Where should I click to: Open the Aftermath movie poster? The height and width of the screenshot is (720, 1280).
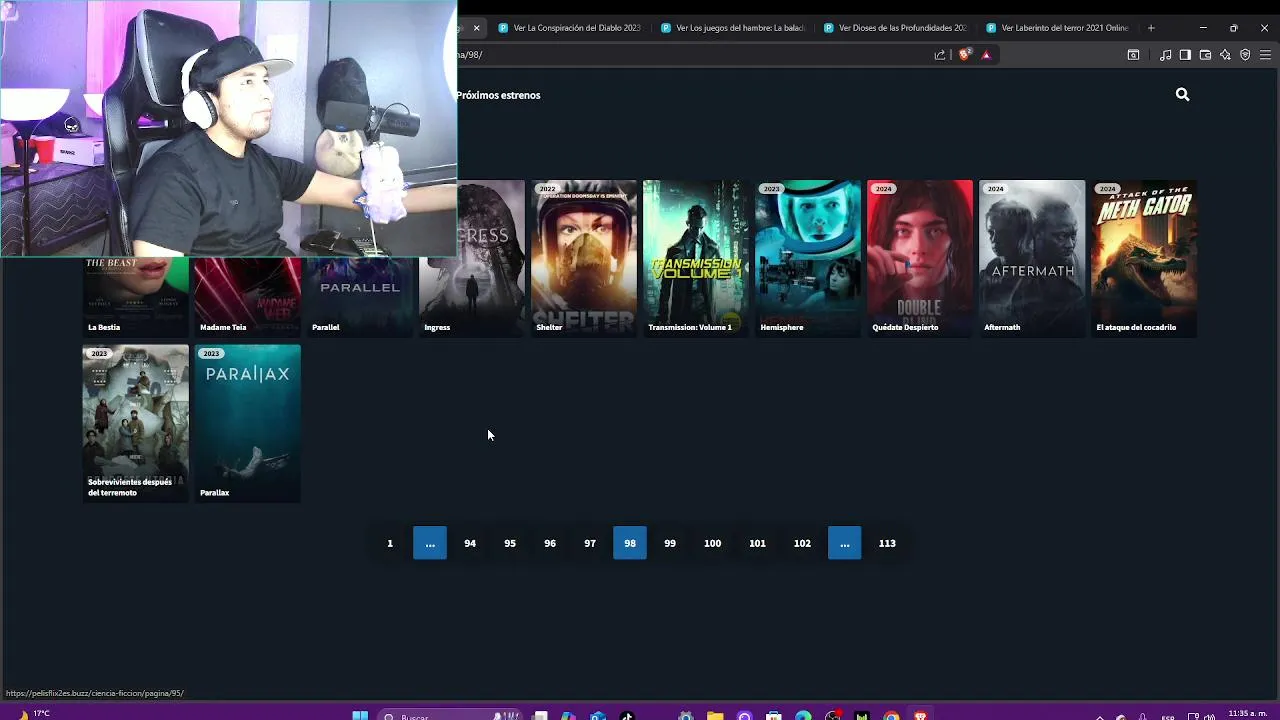pos(1032,258)
